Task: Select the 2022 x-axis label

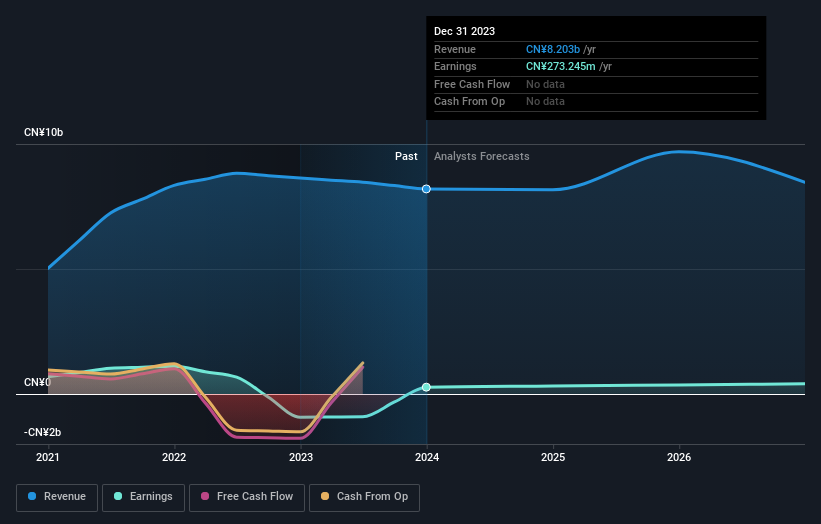Action: 174,458
